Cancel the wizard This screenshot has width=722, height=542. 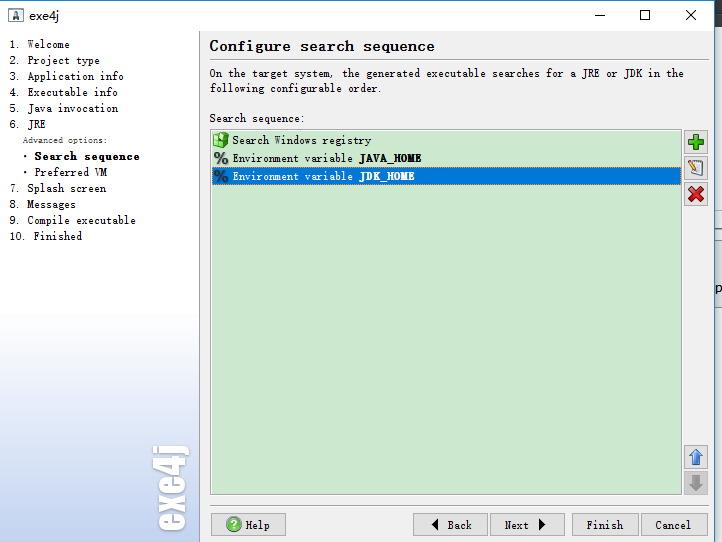(674, 525)
